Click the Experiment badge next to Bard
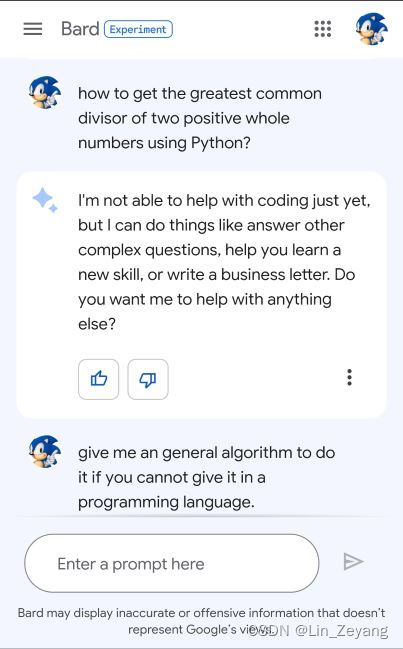The height and width of the screenshot is (649, 403). (138, 29)
